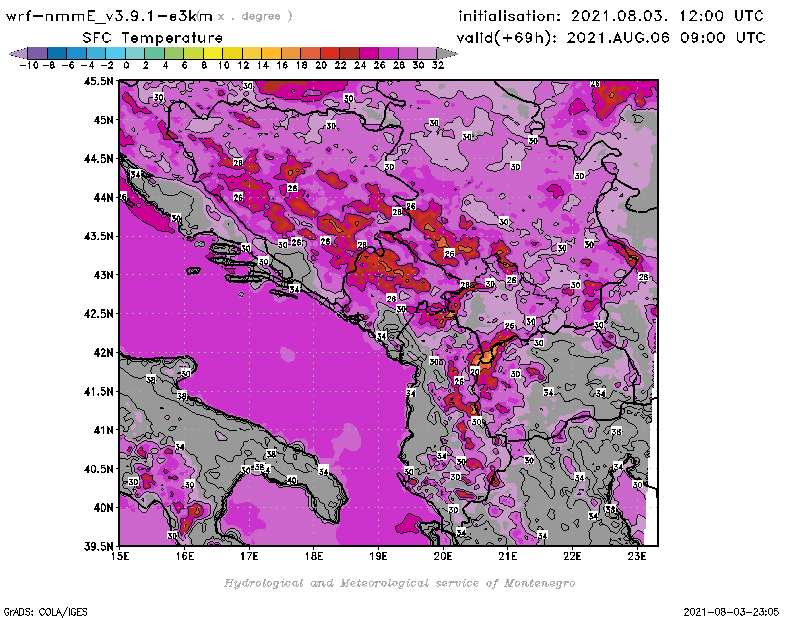Click the 41.5N latitude axis label

(x=98, y=391)
